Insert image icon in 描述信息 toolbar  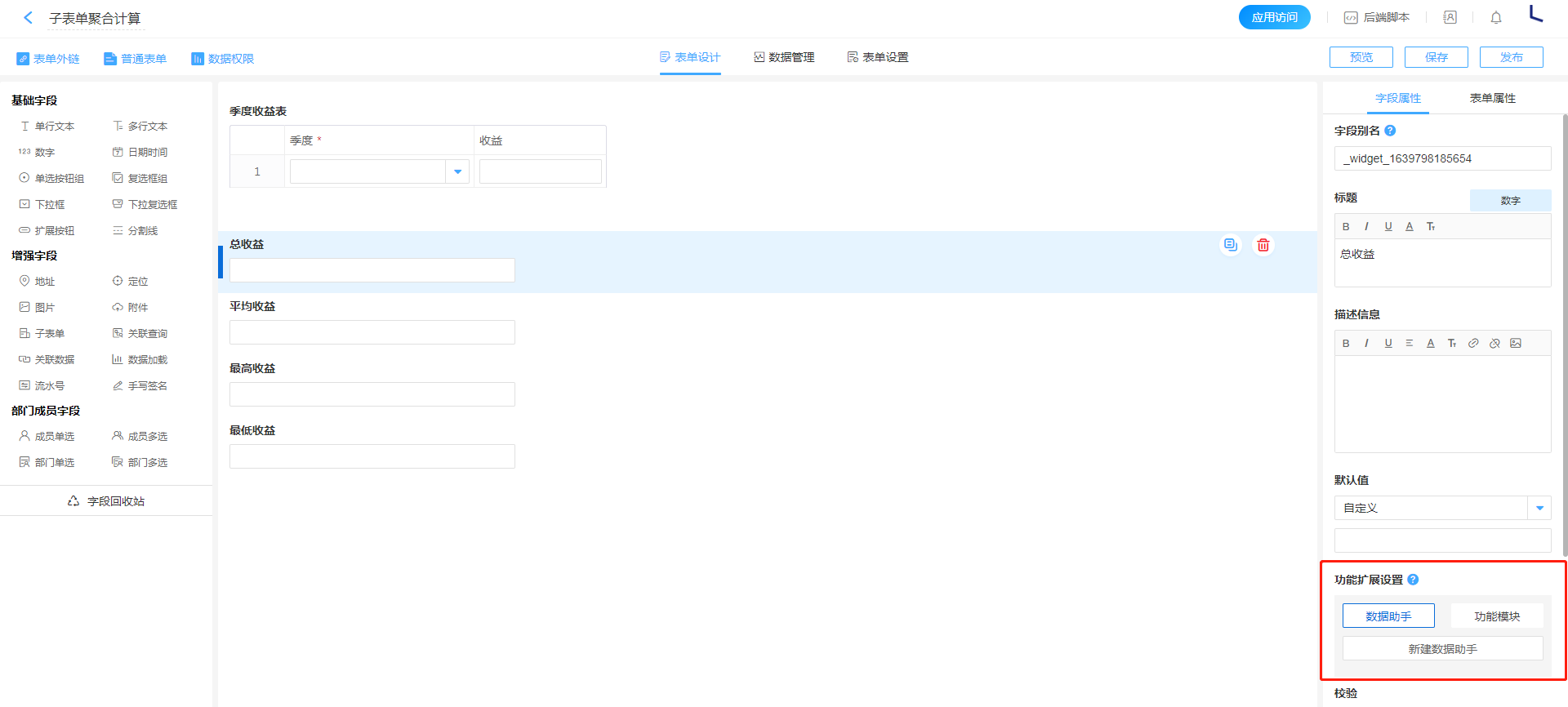pyautogui.click(x=1516, y=344)
